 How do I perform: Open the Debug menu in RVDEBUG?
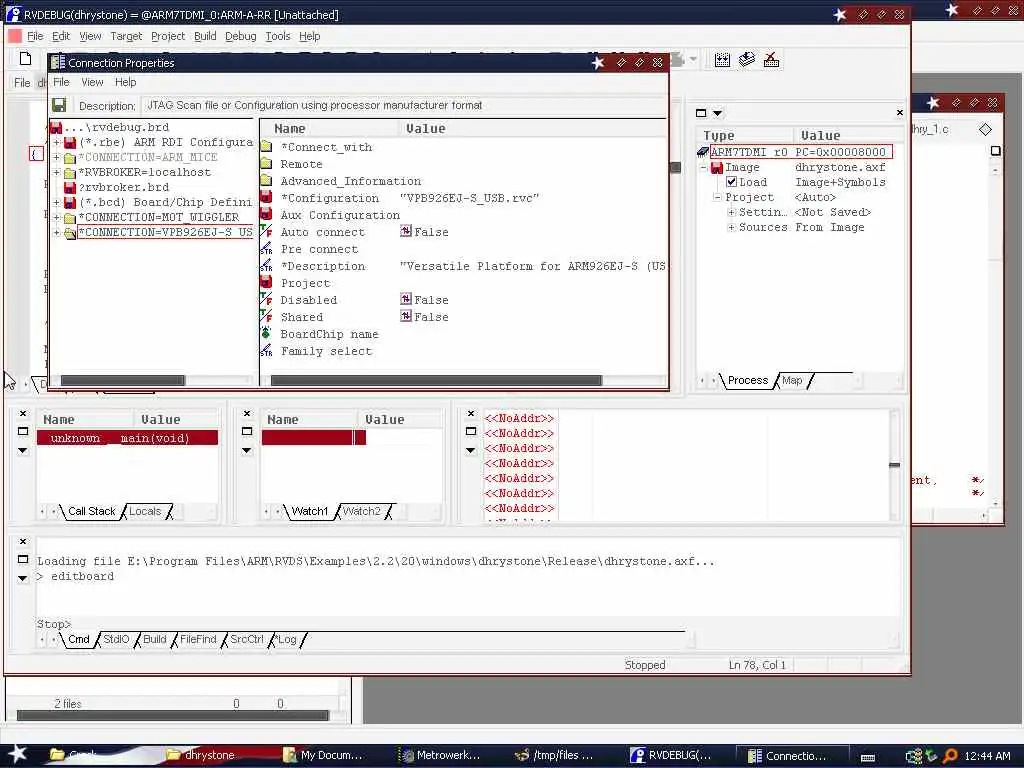(240, 36)
